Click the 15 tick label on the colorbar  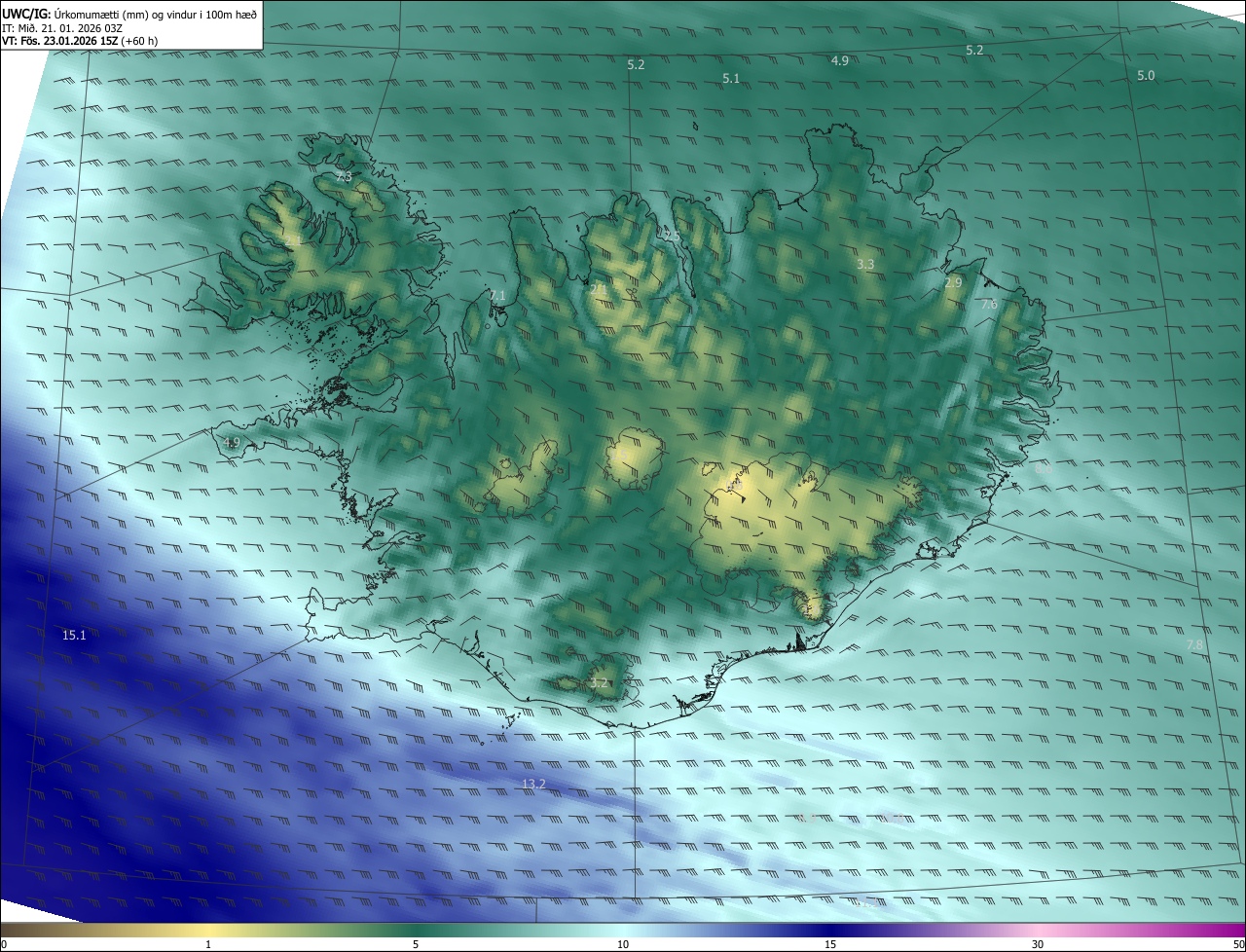coord(830,945)
